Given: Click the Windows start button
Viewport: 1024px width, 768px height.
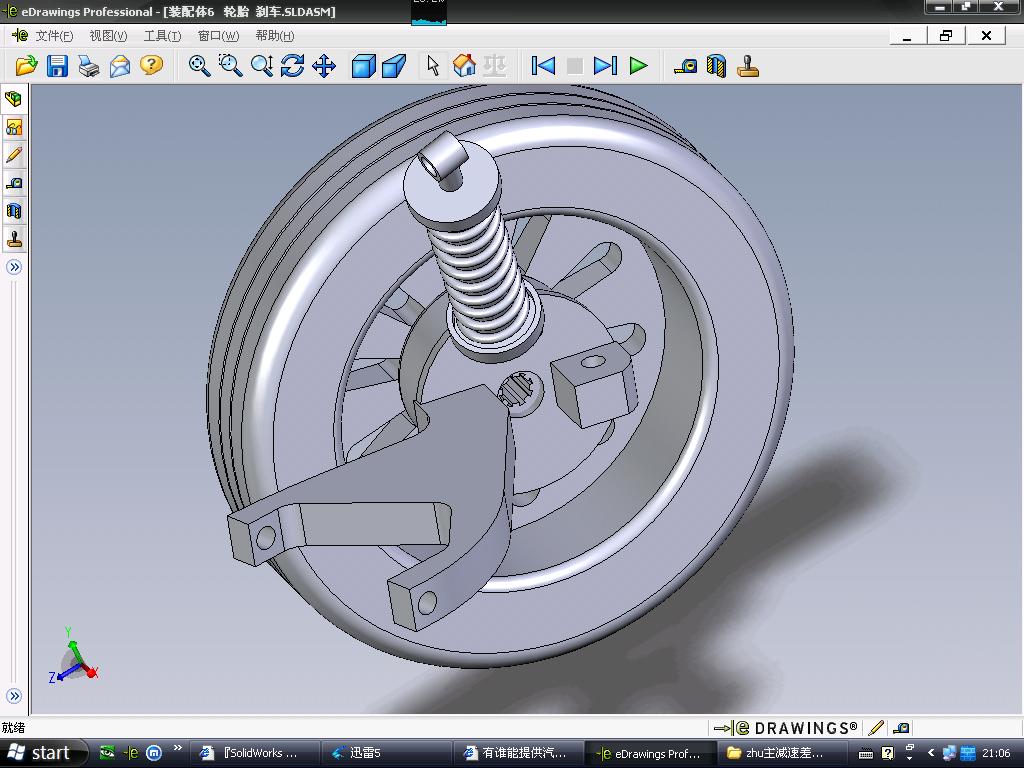Looking at the screenshot, I should pyautogui.click(x=43, y=753).
